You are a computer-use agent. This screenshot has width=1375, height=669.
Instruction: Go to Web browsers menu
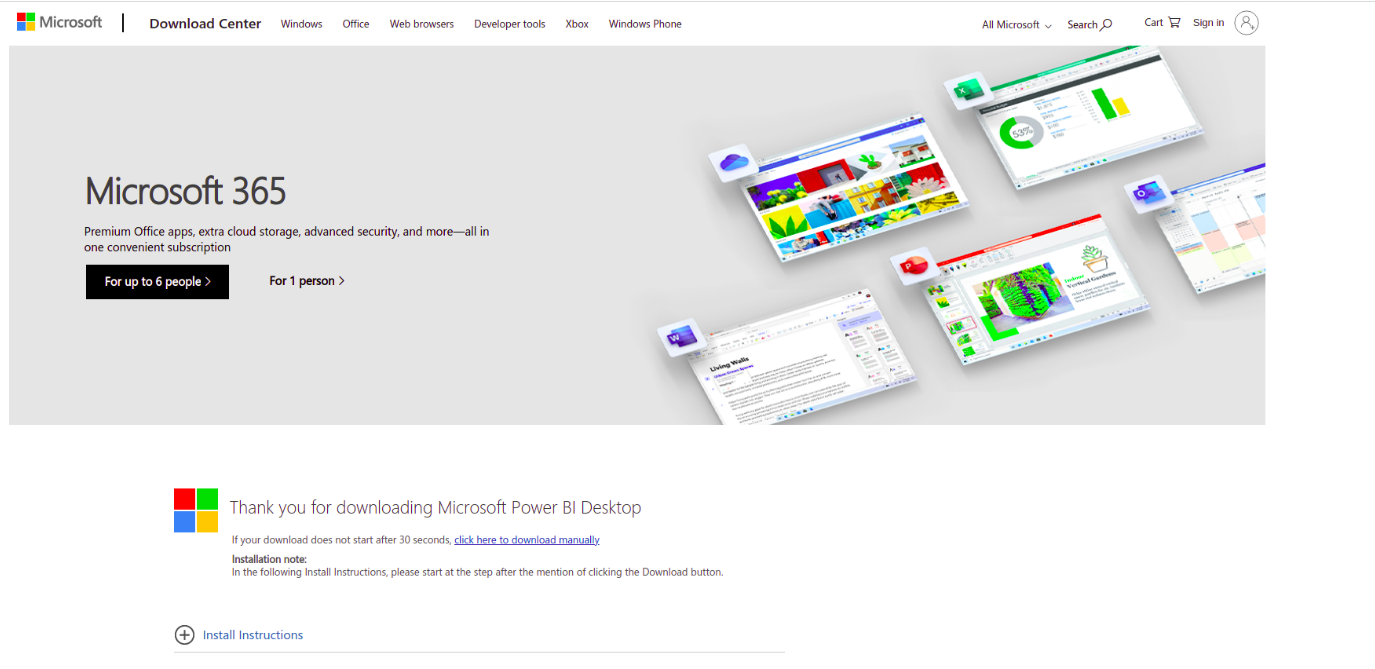(422, 24)
